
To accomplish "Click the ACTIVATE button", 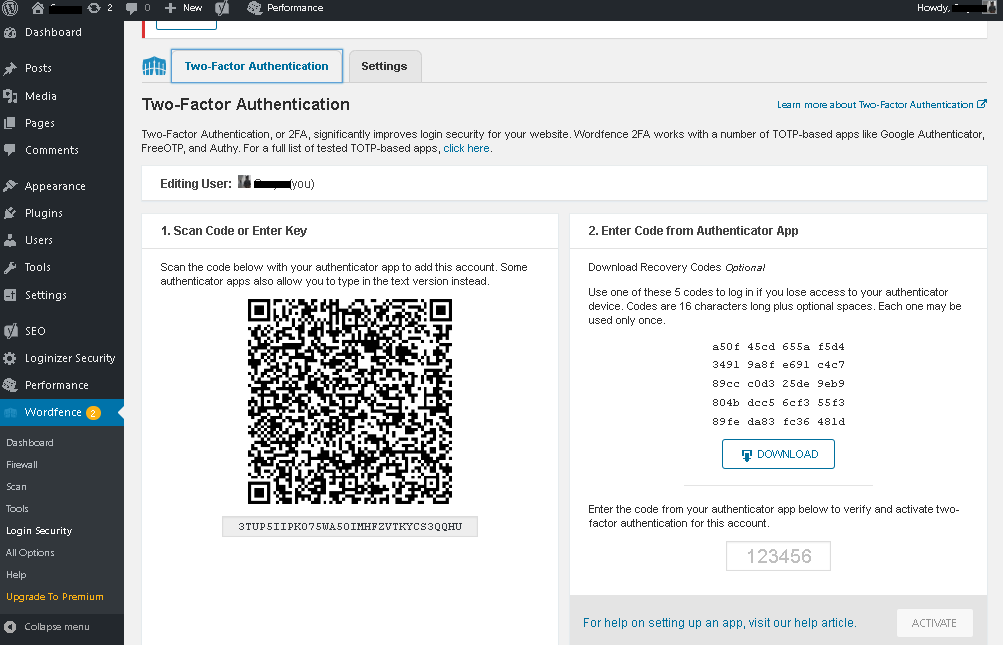I will coord(935,623).
